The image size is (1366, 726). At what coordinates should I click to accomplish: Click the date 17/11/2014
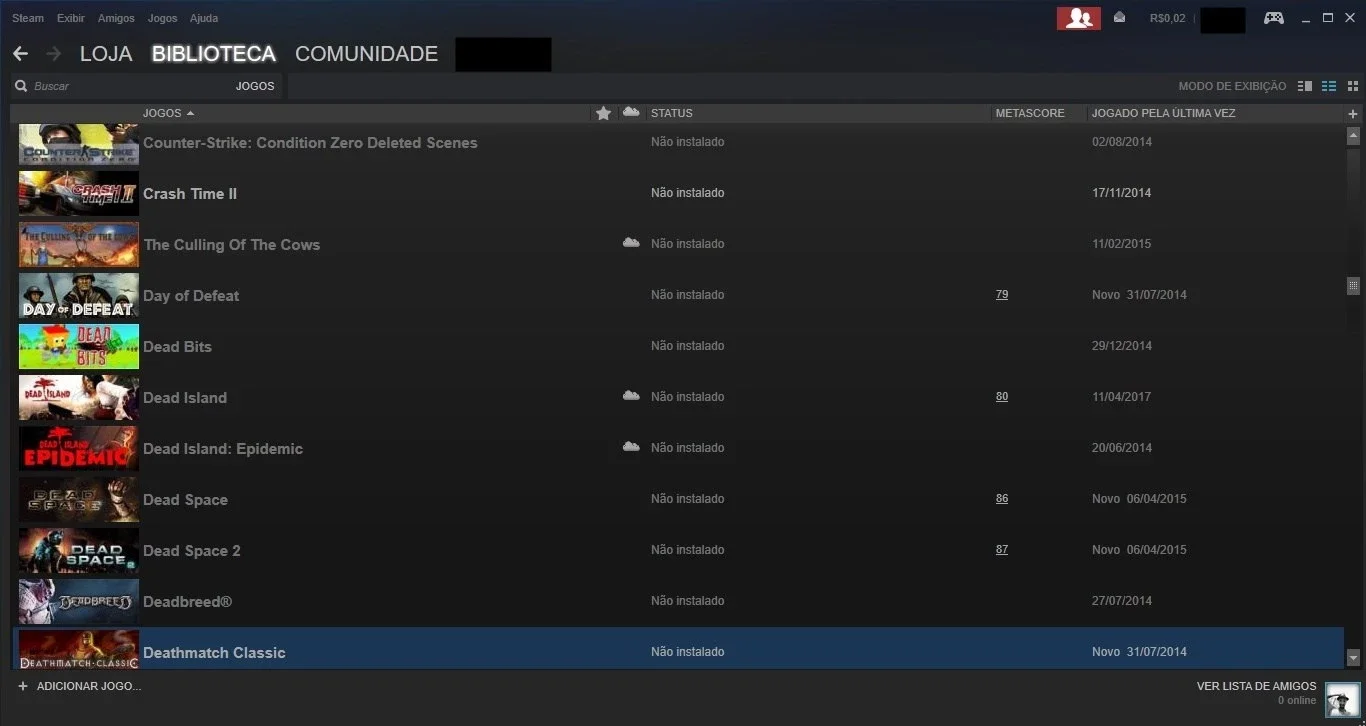1122,193
